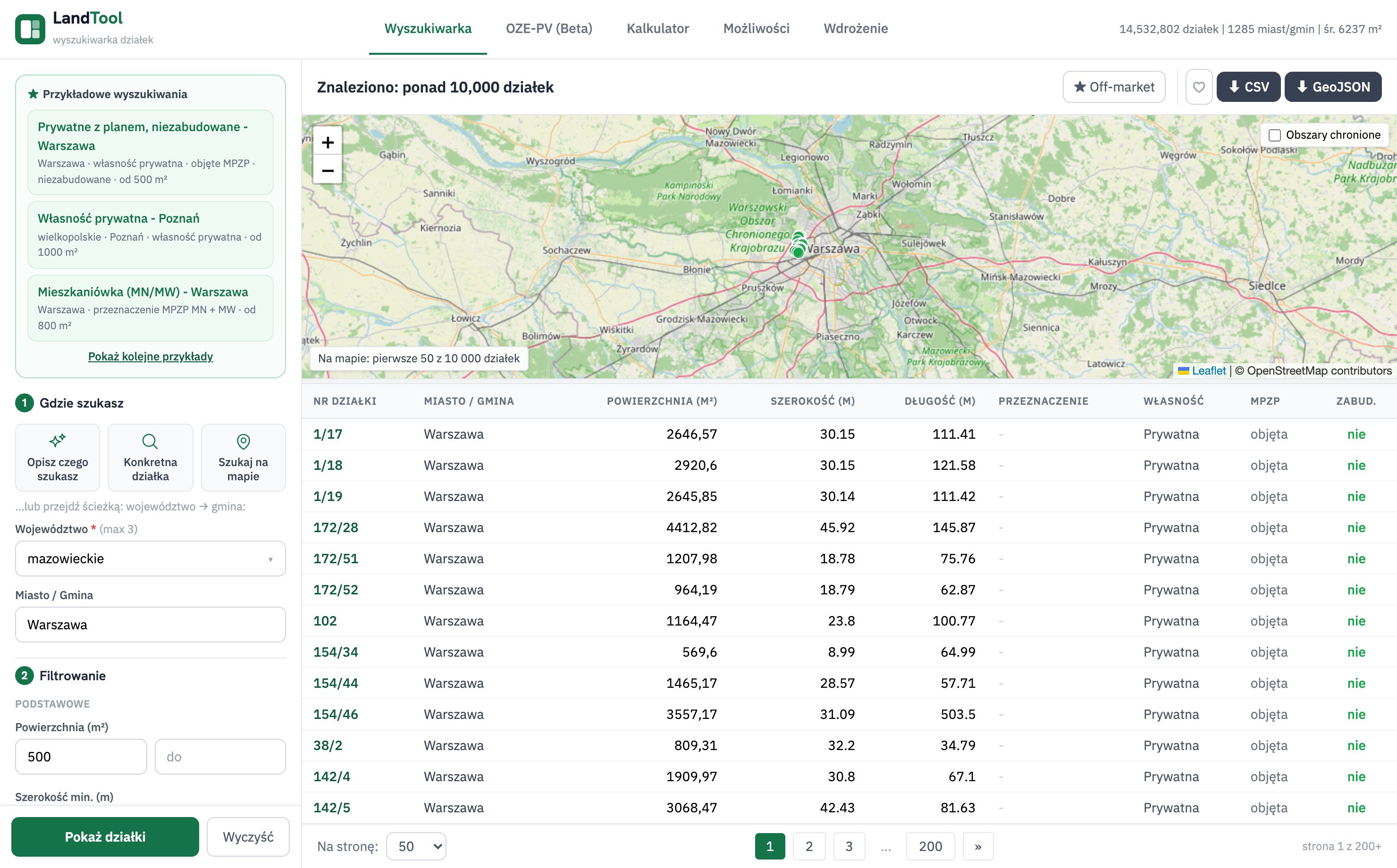Click the POWIERZCHNIA (M²) column header

point(662,401)
